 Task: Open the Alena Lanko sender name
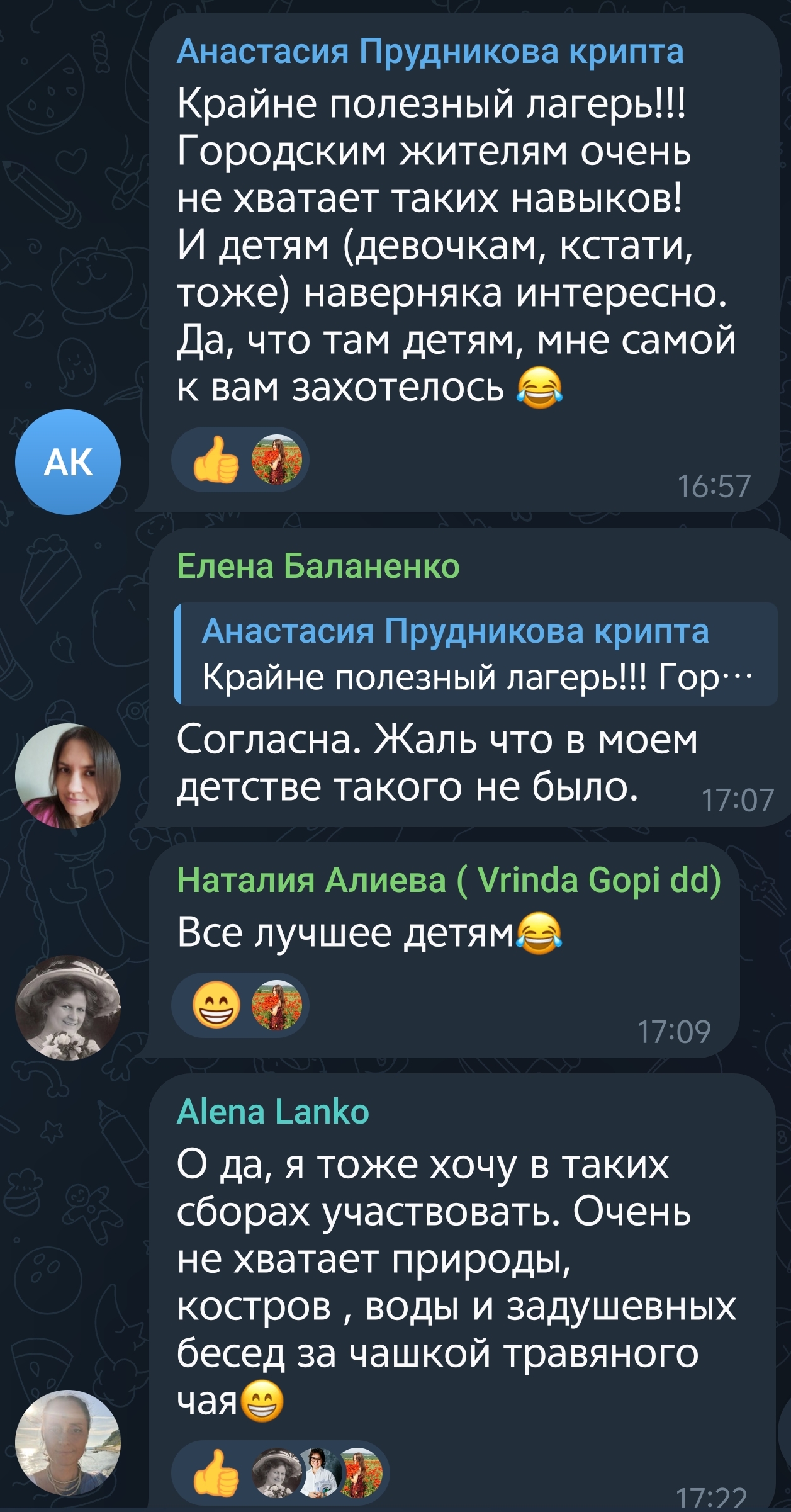[273, 1112]
